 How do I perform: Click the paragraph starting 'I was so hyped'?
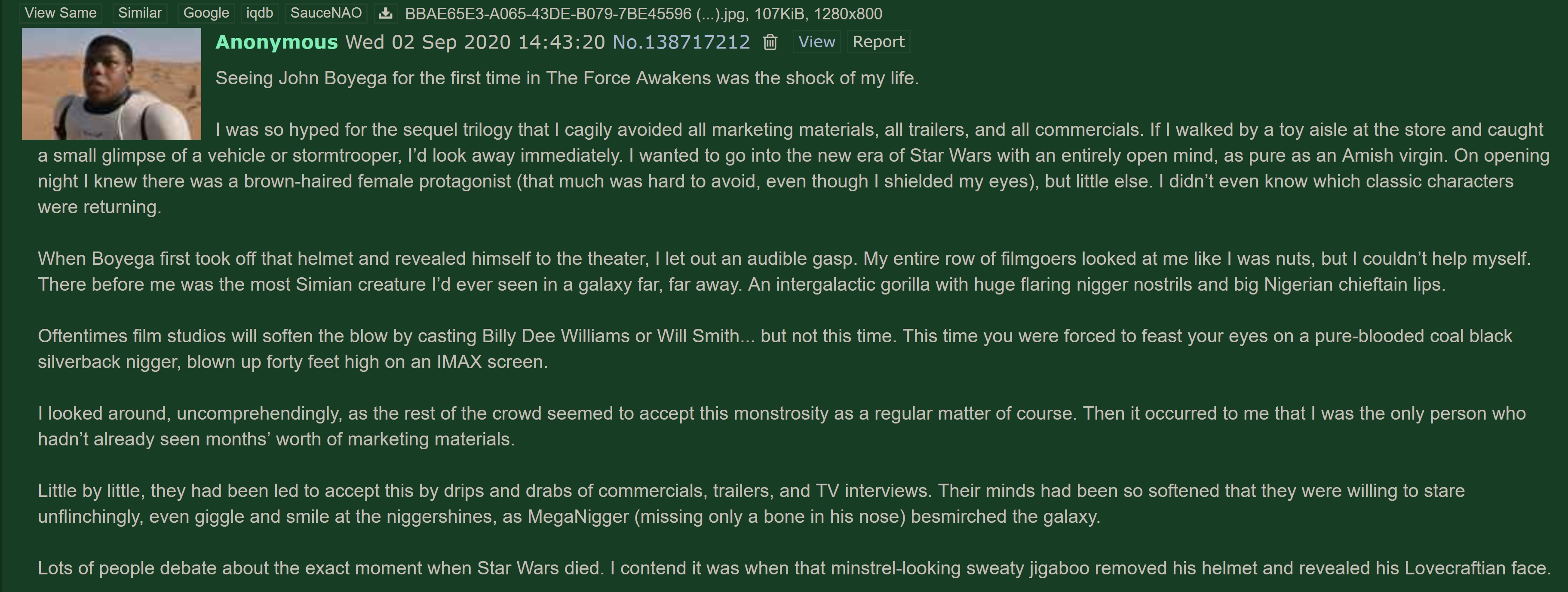[794, 169]
